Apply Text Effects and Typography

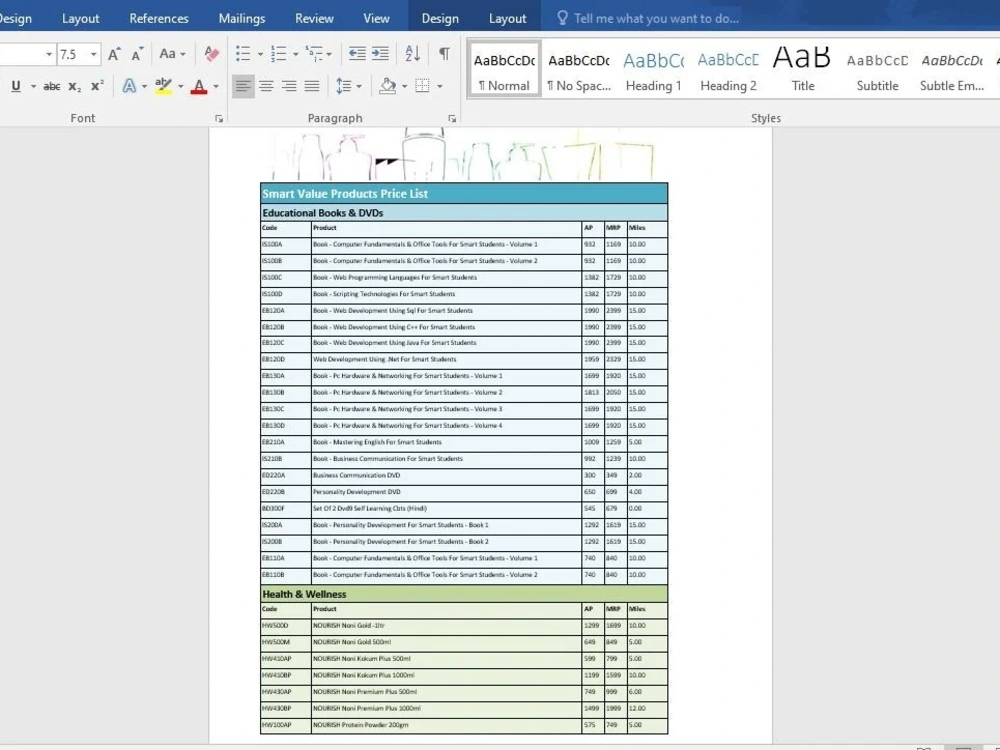tap(129, 86)
